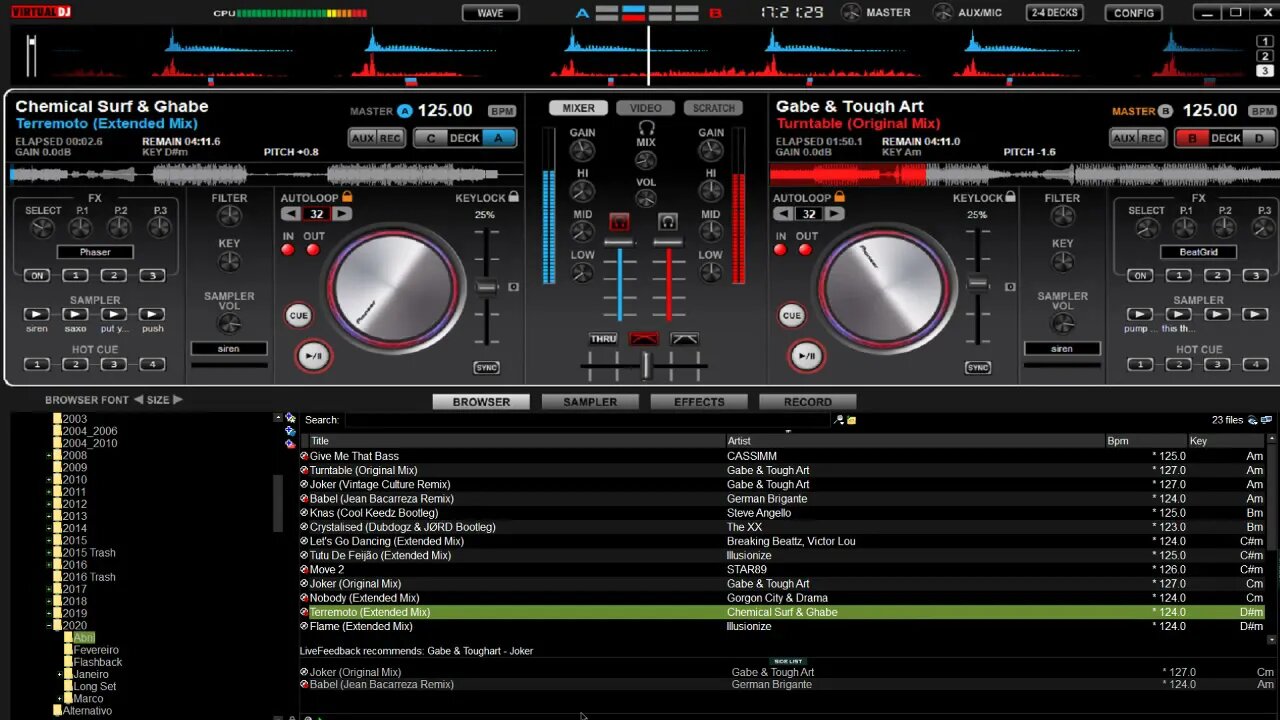Open the CONFIG button
Viewport: 1280px width, 720px height.
coord(1133,13)
